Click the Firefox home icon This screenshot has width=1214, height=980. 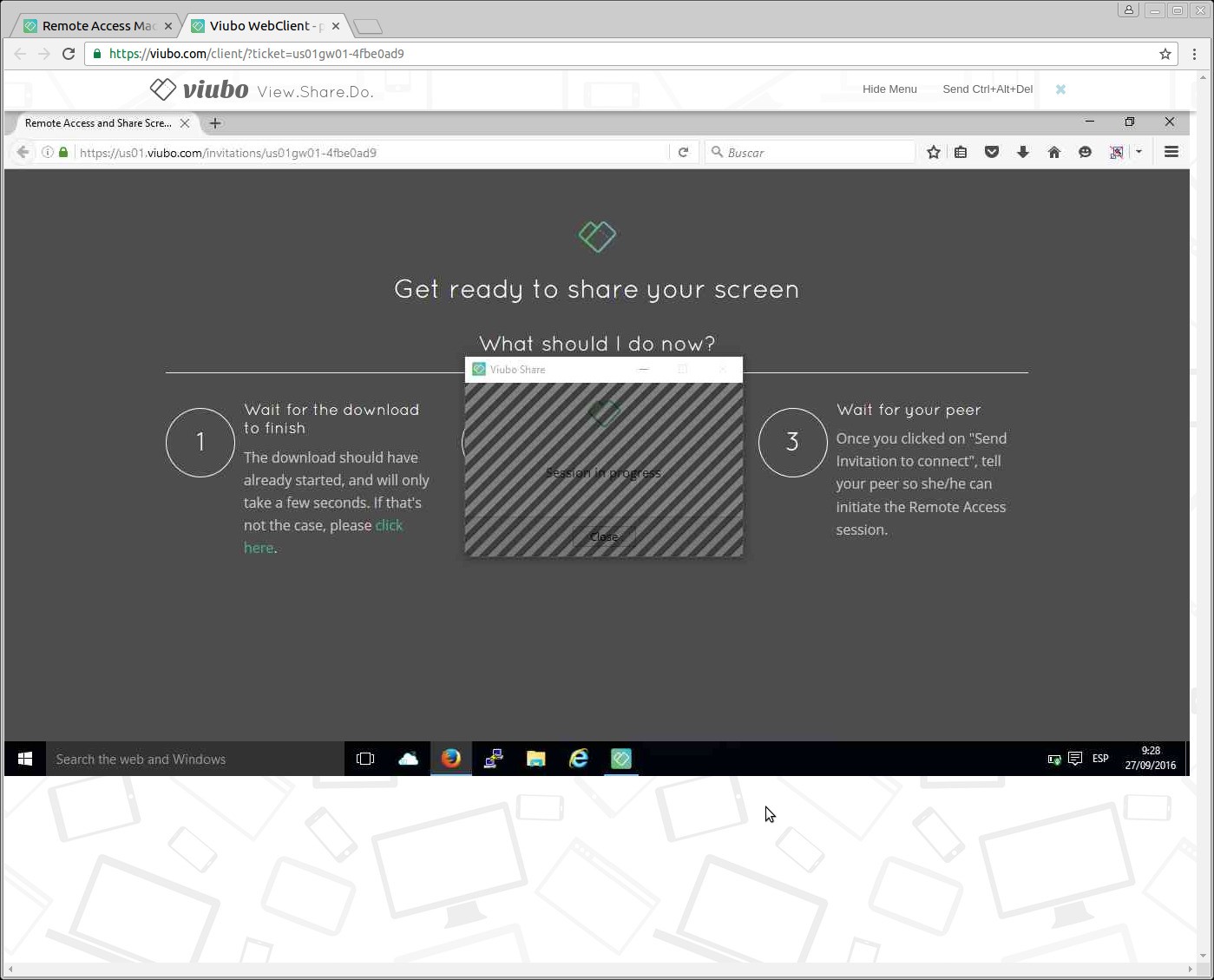[1054, 152]
